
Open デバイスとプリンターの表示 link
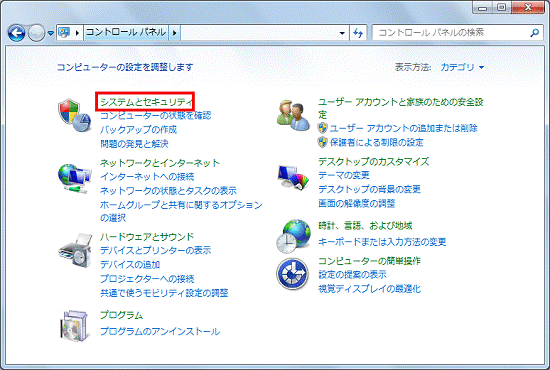[156, 250]
